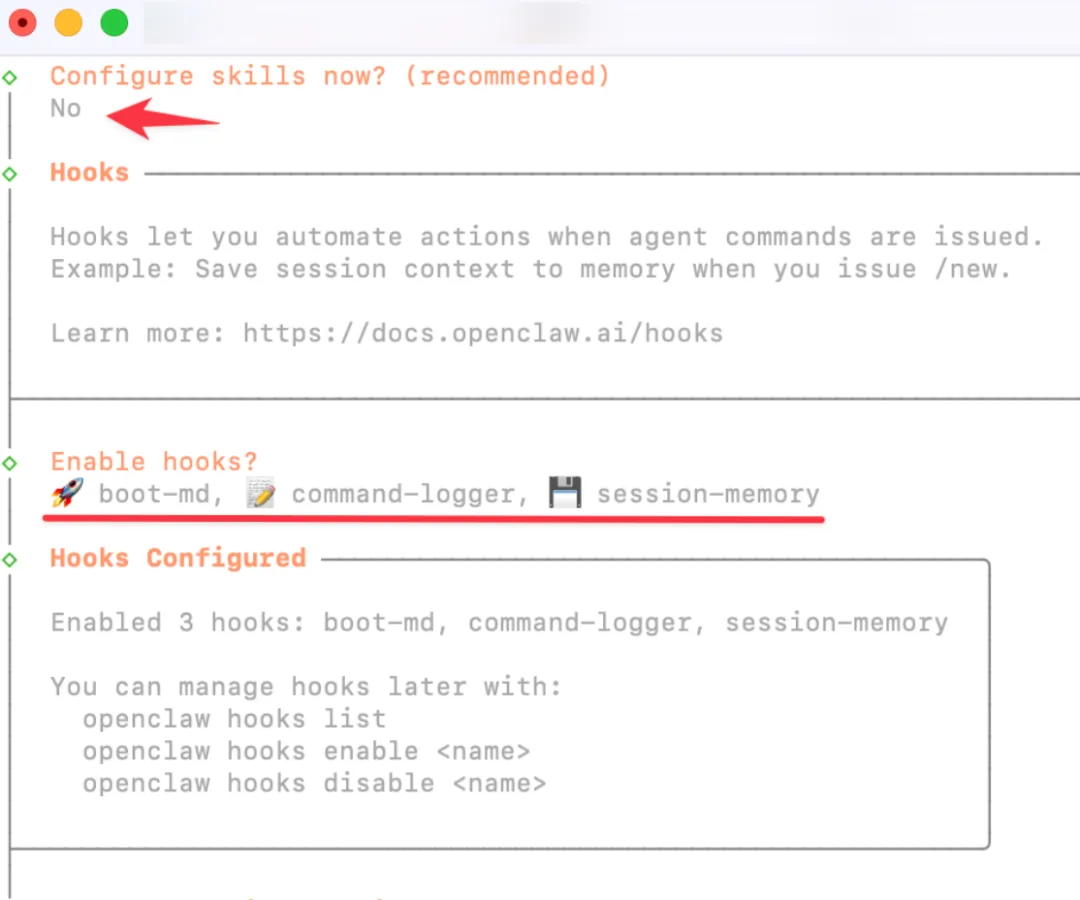Click the session-memory hook name
Image resolution: width=1080 pixels, height=900 pixels.
point(708,494)
